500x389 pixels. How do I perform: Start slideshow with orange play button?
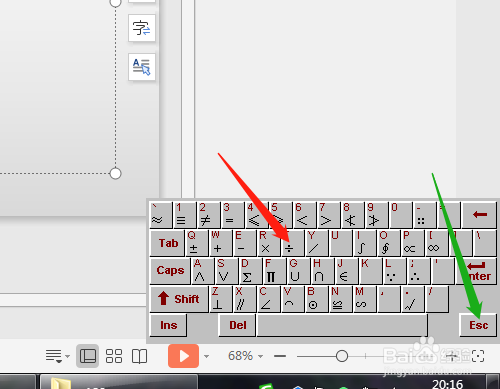[183, 356]
